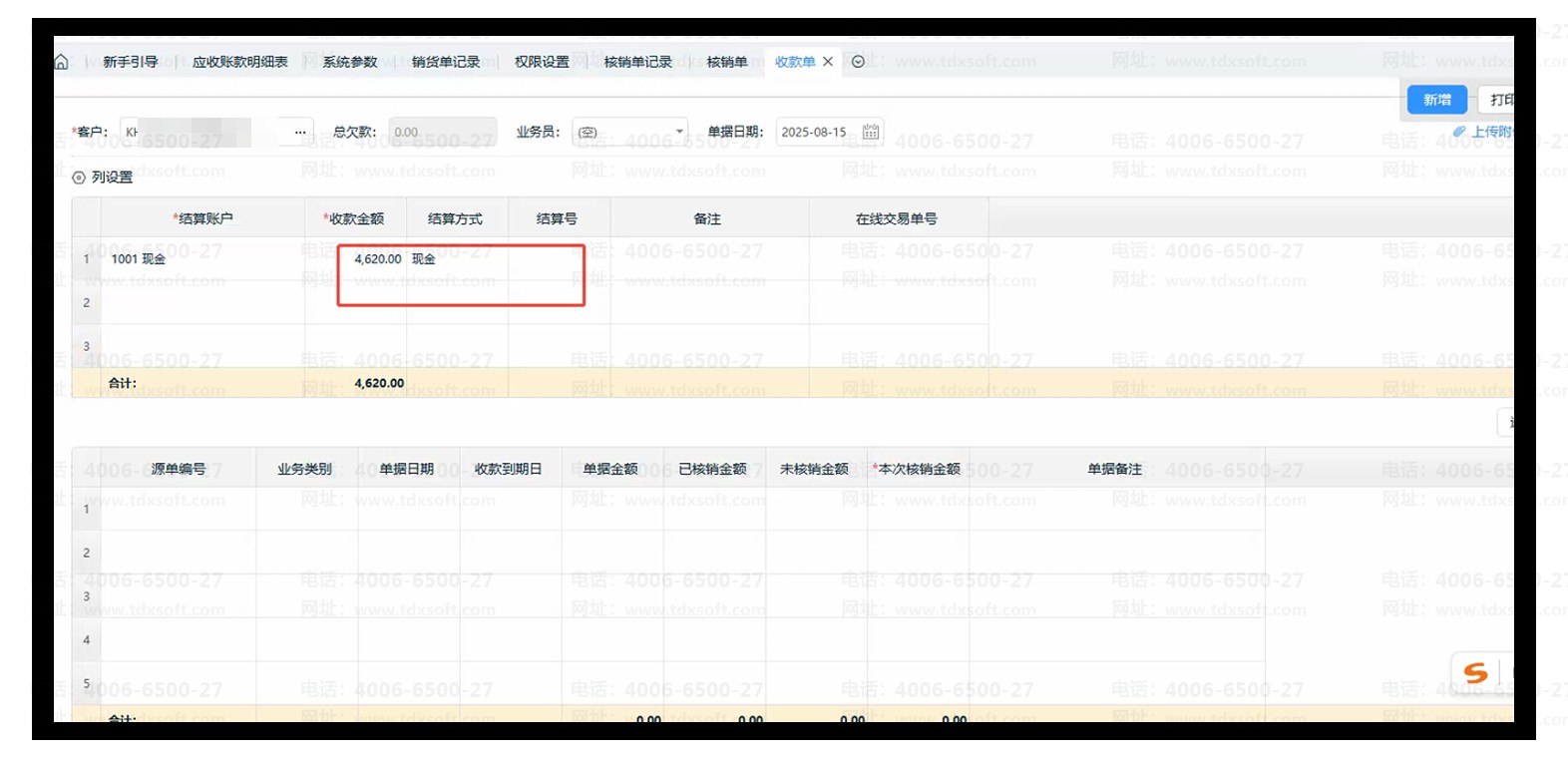The height and width of the screenshot is (758, 1568).
Task: Click the 打印 button
Action: pos(1500,100)
